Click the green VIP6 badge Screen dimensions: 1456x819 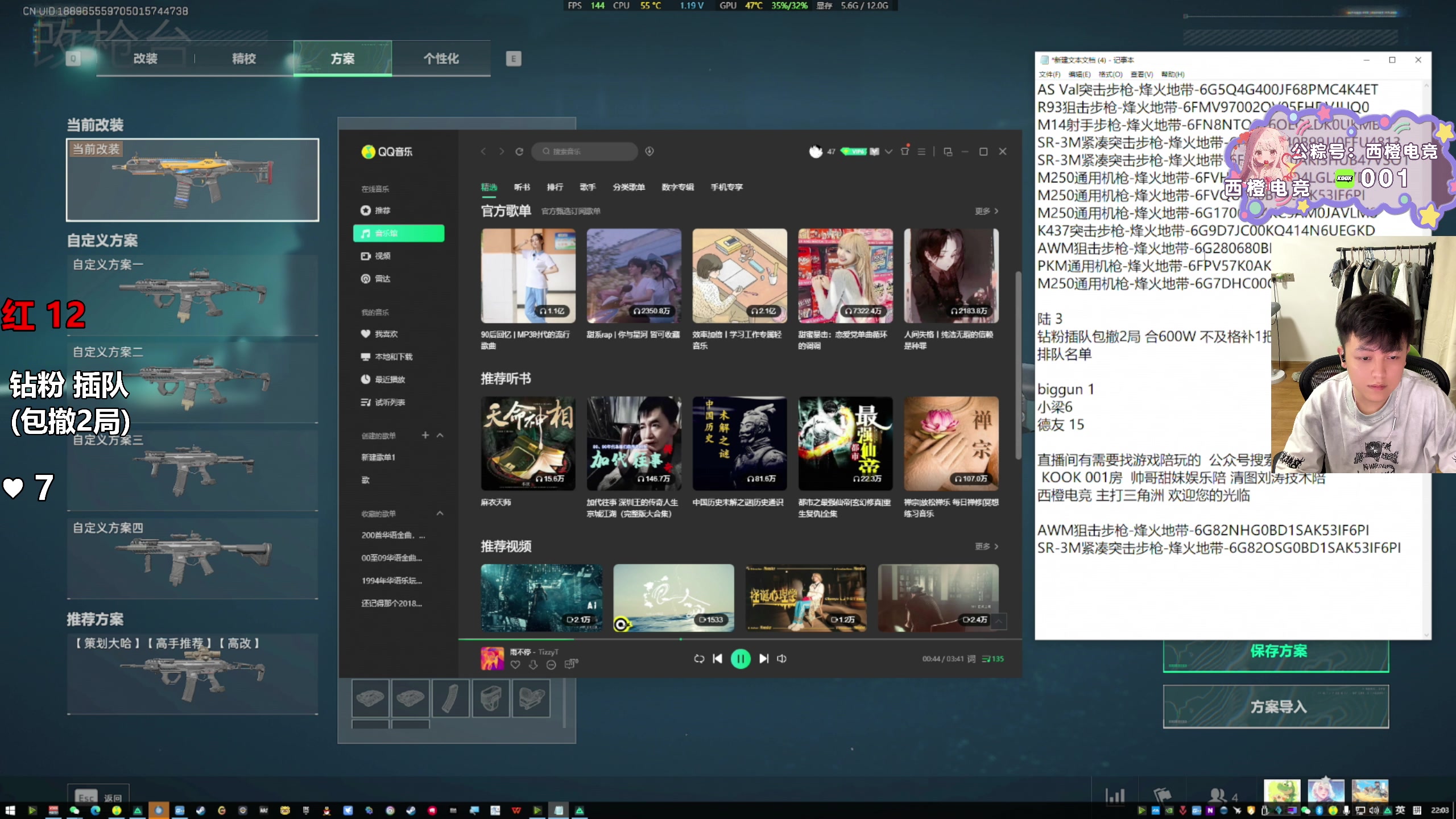click(854, 151)
